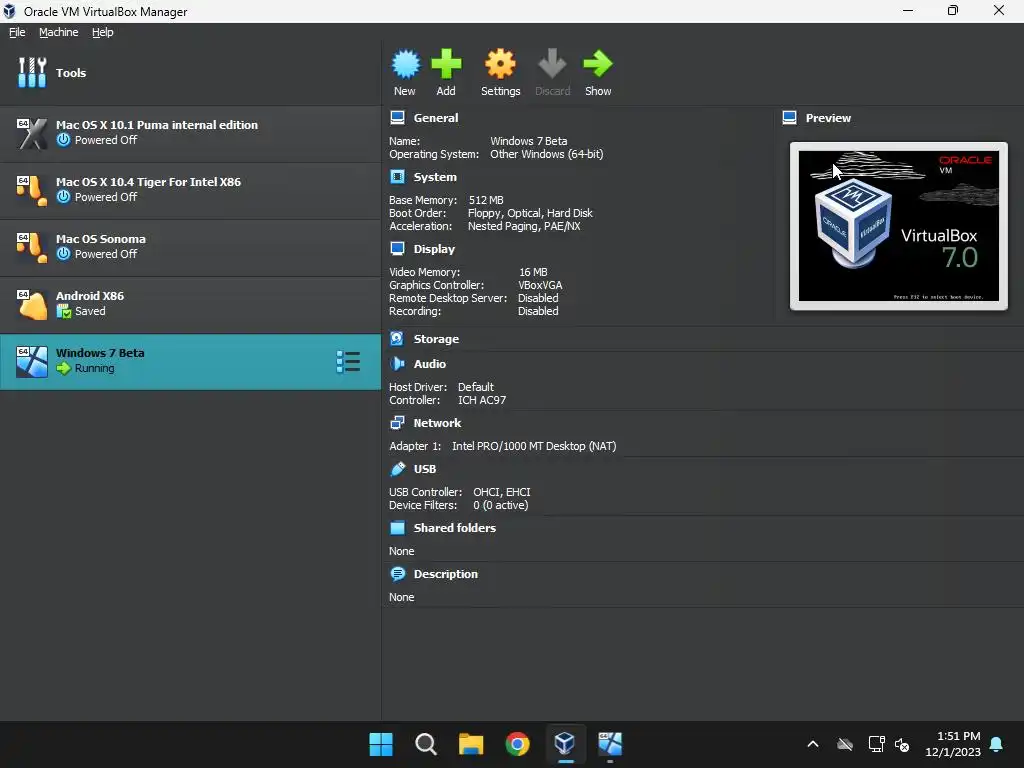The width and height of the screenshot is (1024, 768).
Task: Click the General section monitor icon
Action: (x=397, y=118)
